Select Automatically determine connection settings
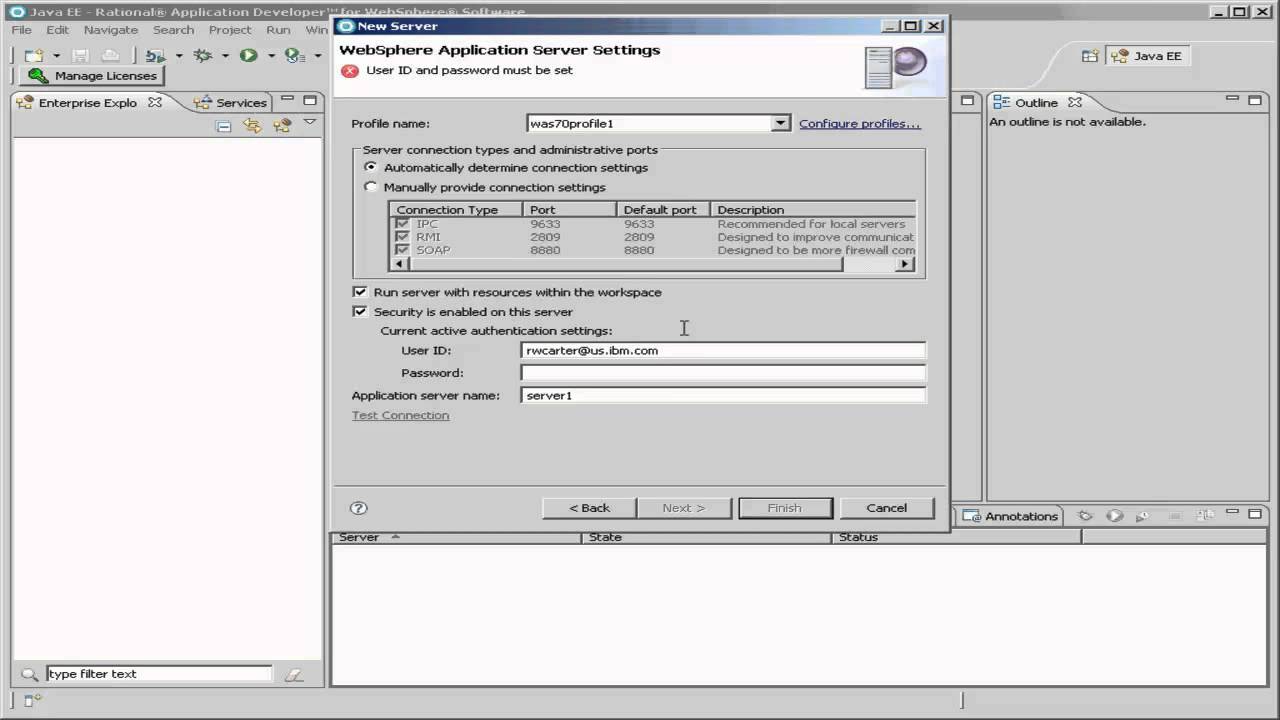The height and width of the screenshot is (720, 1280). point(506,167)
